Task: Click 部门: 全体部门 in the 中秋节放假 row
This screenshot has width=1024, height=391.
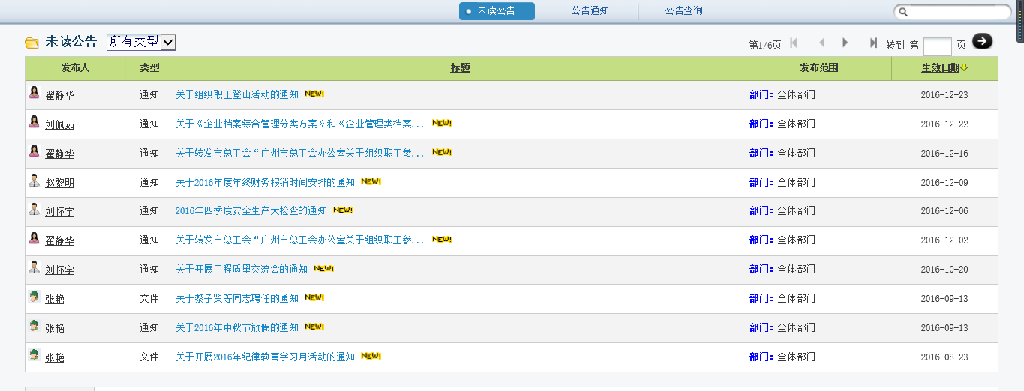Action: coord(782,327)
